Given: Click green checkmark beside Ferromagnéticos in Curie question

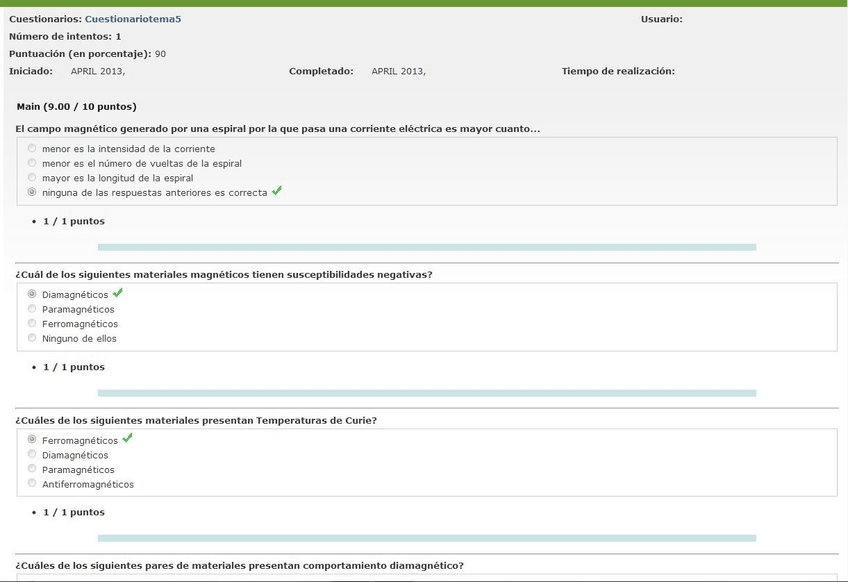Looking at the screenshot, I should pyautogui.click(x=127, y=438).
